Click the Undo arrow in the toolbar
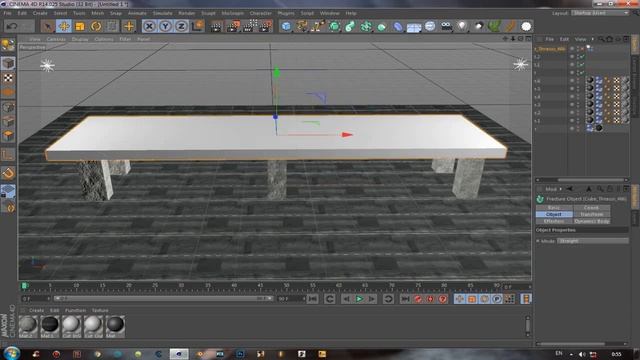The width and height of the screenshot is (640, 360). coord(12,27)
